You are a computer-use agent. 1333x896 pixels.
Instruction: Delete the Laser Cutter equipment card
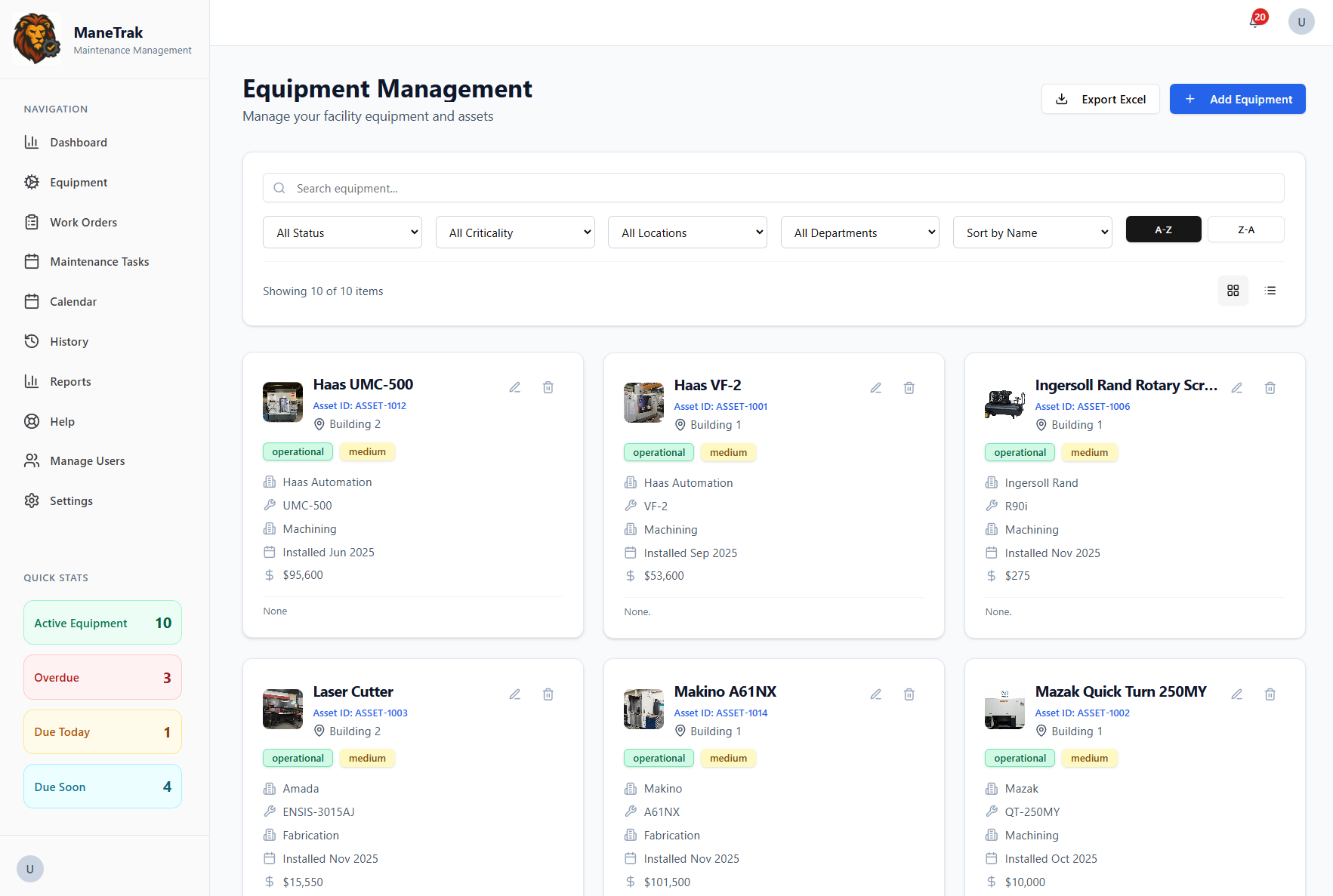[548, 694]
